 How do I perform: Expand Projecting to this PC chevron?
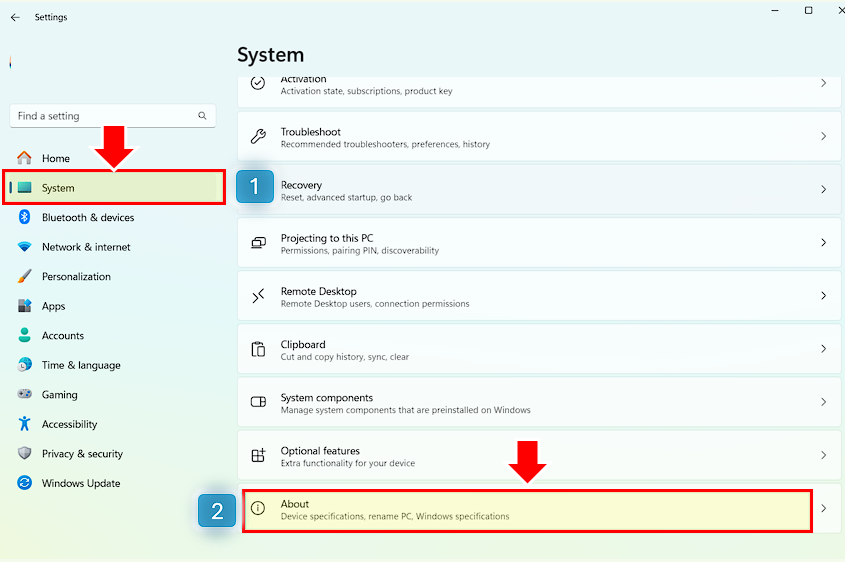tap(823, 242)
